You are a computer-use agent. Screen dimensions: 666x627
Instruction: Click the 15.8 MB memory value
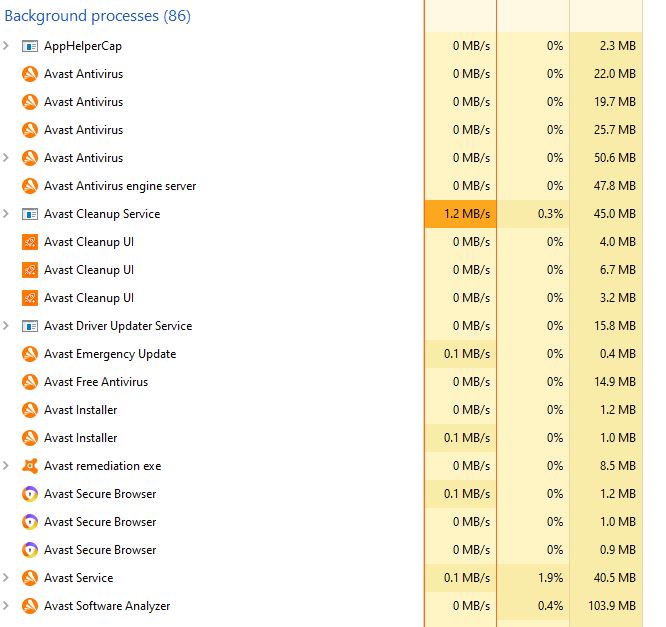click(x=615, y=326)
